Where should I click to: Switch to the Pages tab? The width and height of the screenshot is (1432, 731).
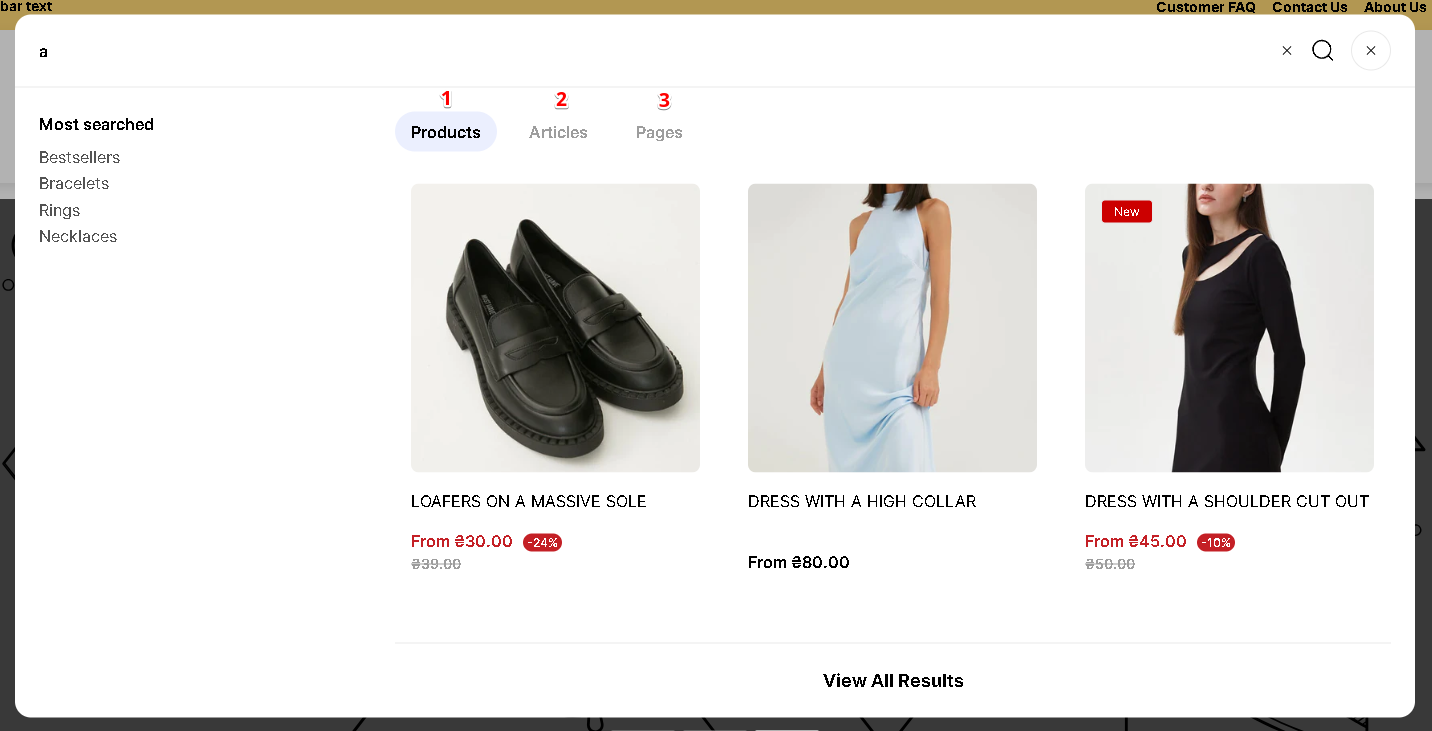[659, 132]
